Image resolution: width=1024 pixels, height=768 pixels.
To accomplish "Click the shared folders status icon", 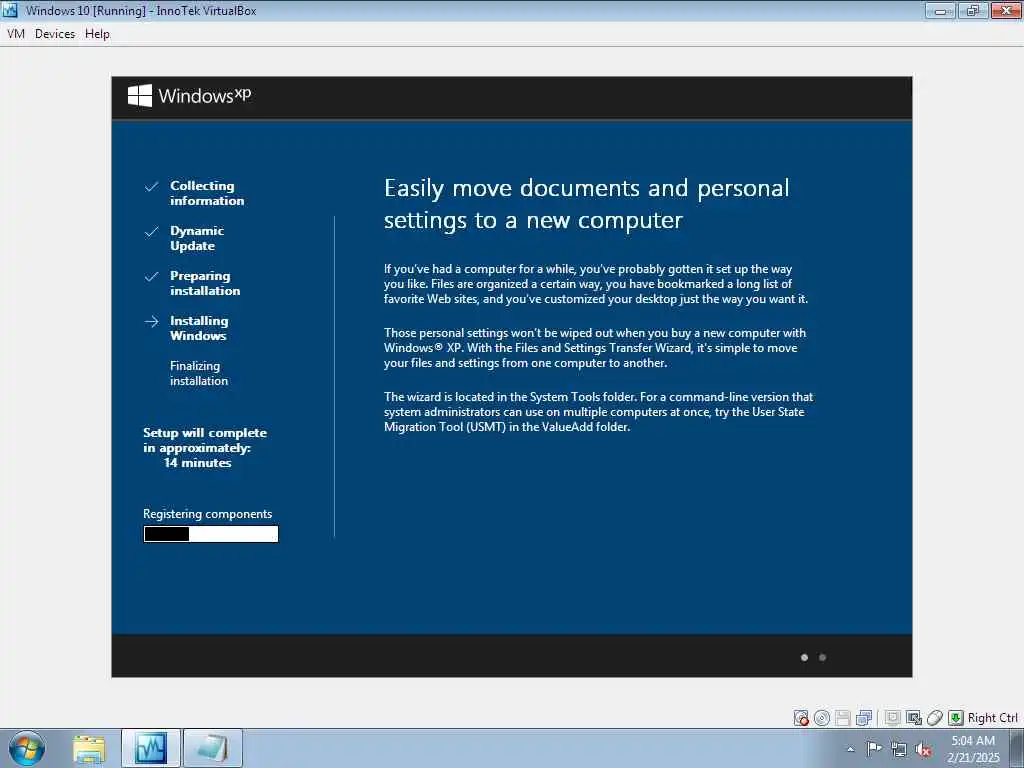I will tap(914, 718).
